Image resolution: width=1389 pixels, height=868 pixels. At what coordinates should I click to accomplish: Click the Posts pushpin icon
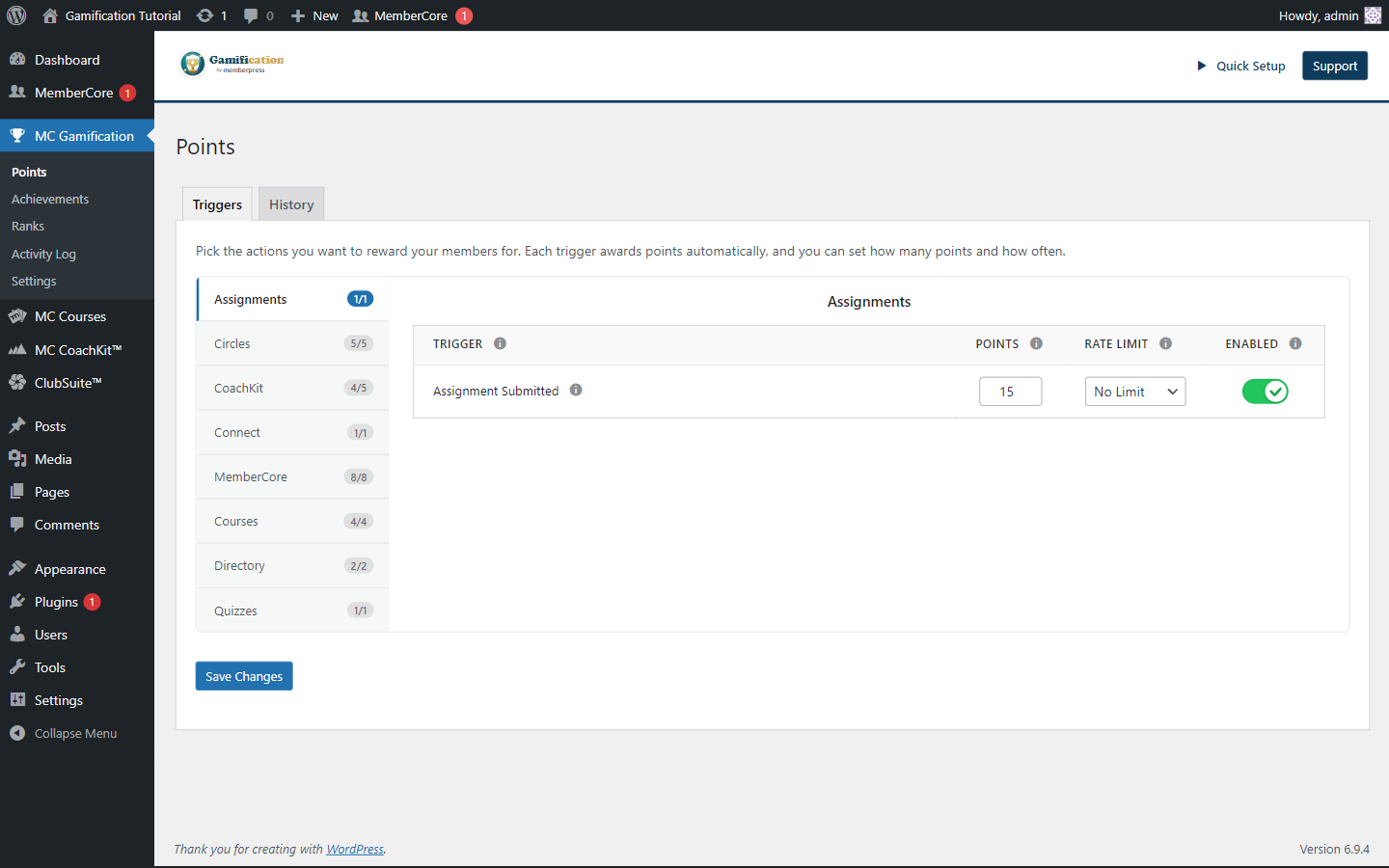(x=17, y=425)
